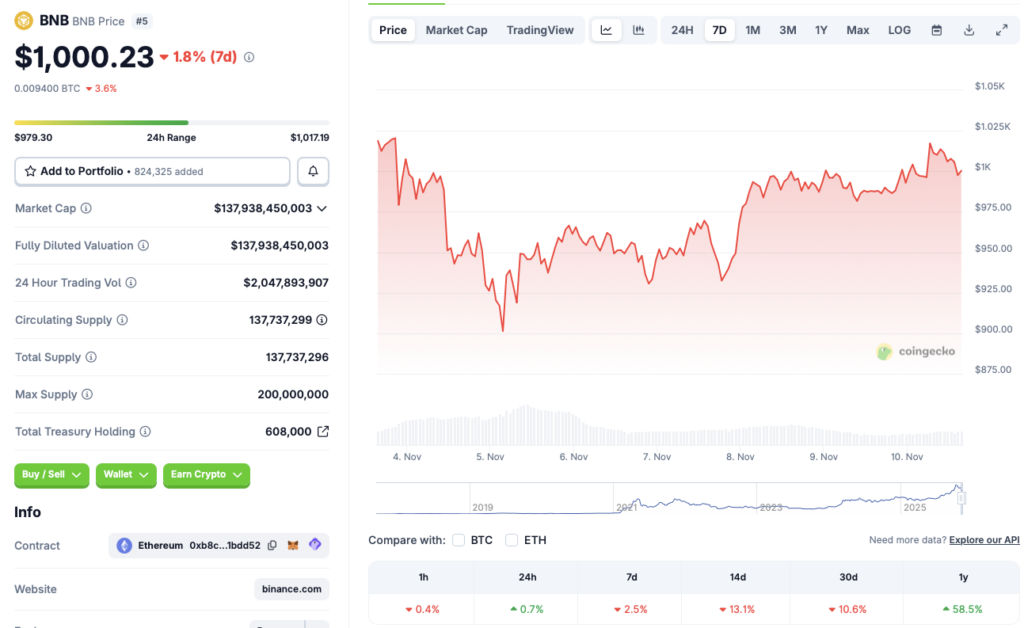Download the chart data

[x=969, y=30]
